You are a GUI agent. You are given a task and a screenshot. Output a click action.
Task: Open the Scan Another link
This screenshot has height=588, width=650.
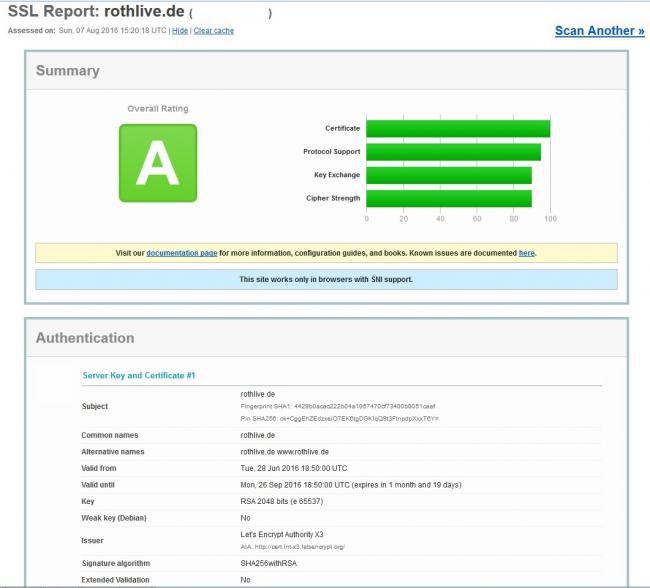[x=599, y=31]
